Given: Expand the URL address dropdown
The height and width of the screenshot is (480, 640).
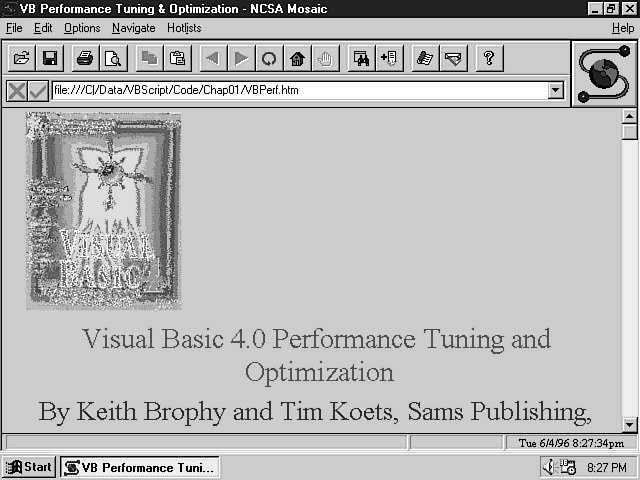Looking at the screenshot, I should (556, 91).
